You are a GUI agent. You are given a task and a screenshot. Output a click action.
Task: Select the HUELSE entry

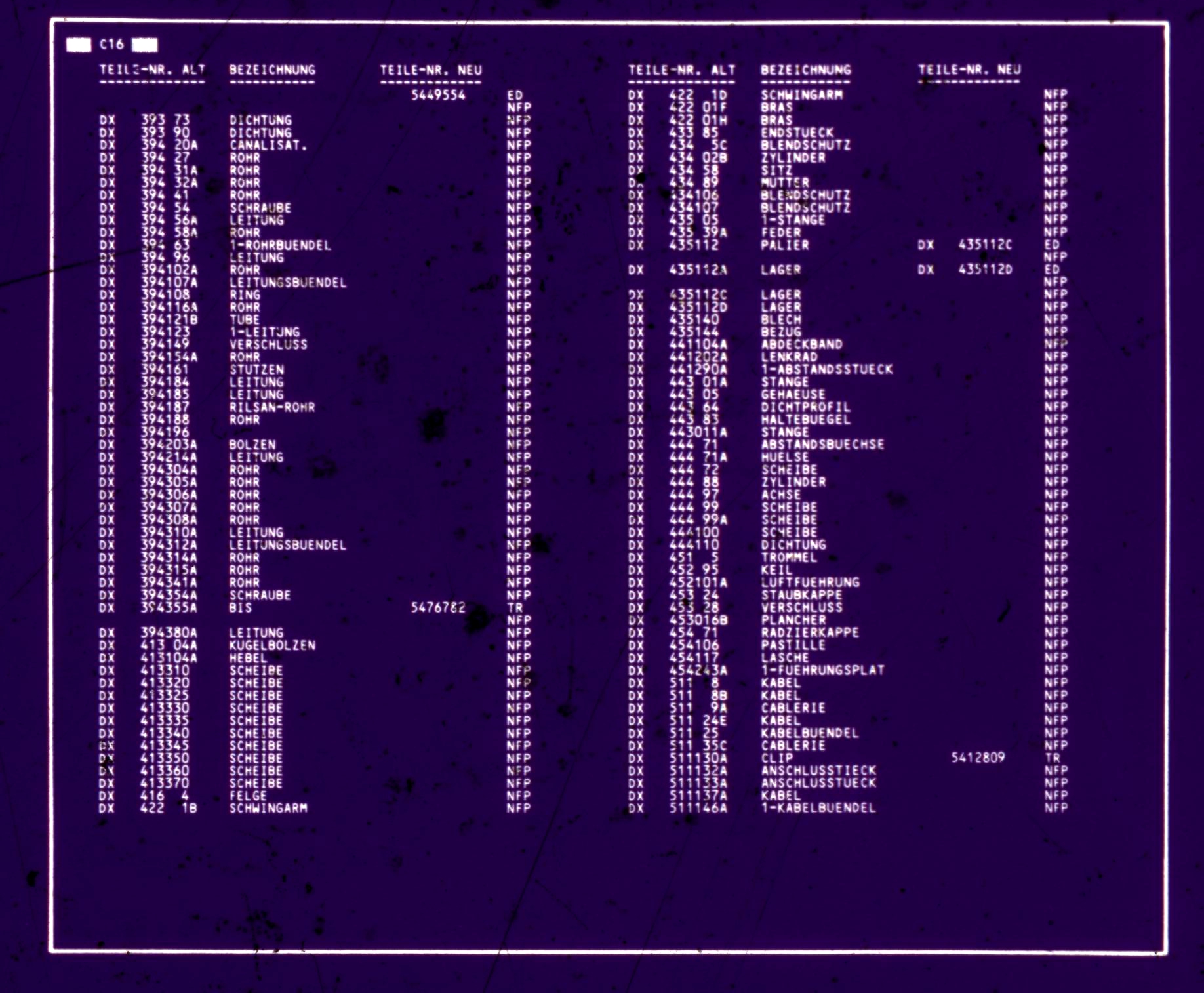785,457
